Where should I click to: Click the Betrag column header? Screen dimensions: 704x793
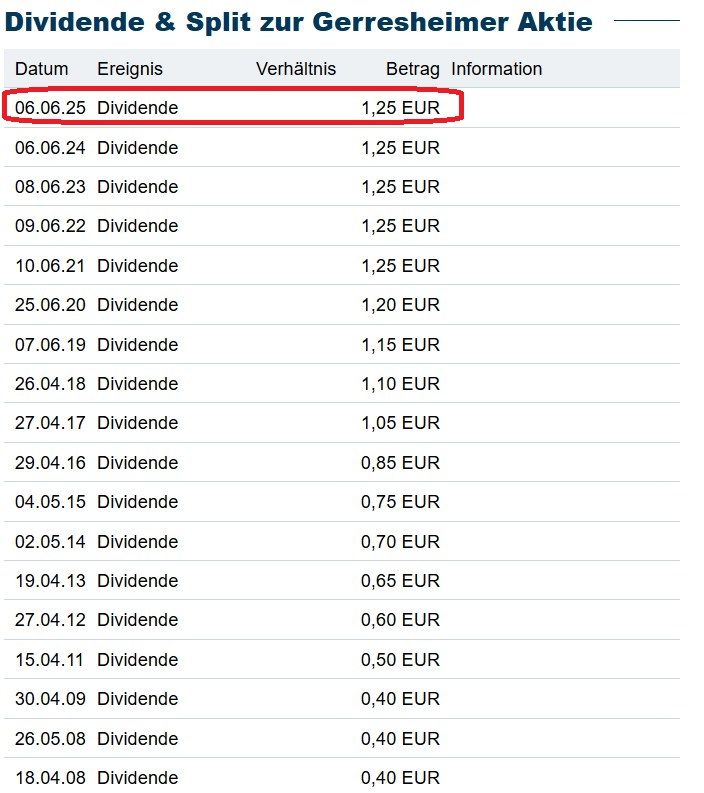(x=413, y=69)
